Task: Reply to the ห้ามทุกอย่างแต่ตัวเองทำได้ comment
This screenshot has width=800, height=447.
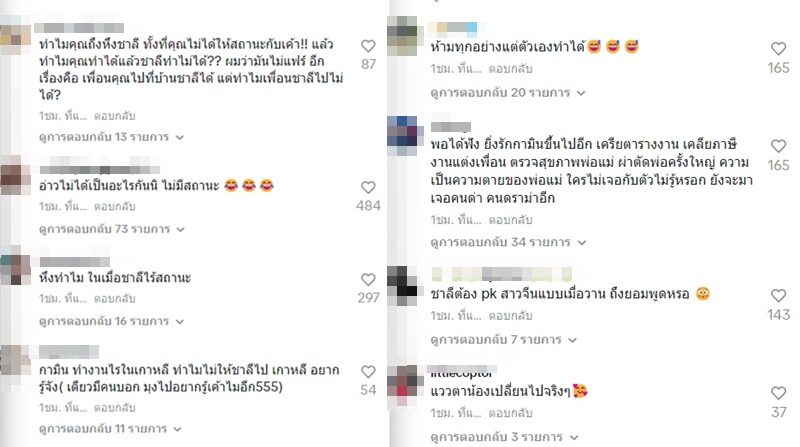Action: (x=510, y=68)
